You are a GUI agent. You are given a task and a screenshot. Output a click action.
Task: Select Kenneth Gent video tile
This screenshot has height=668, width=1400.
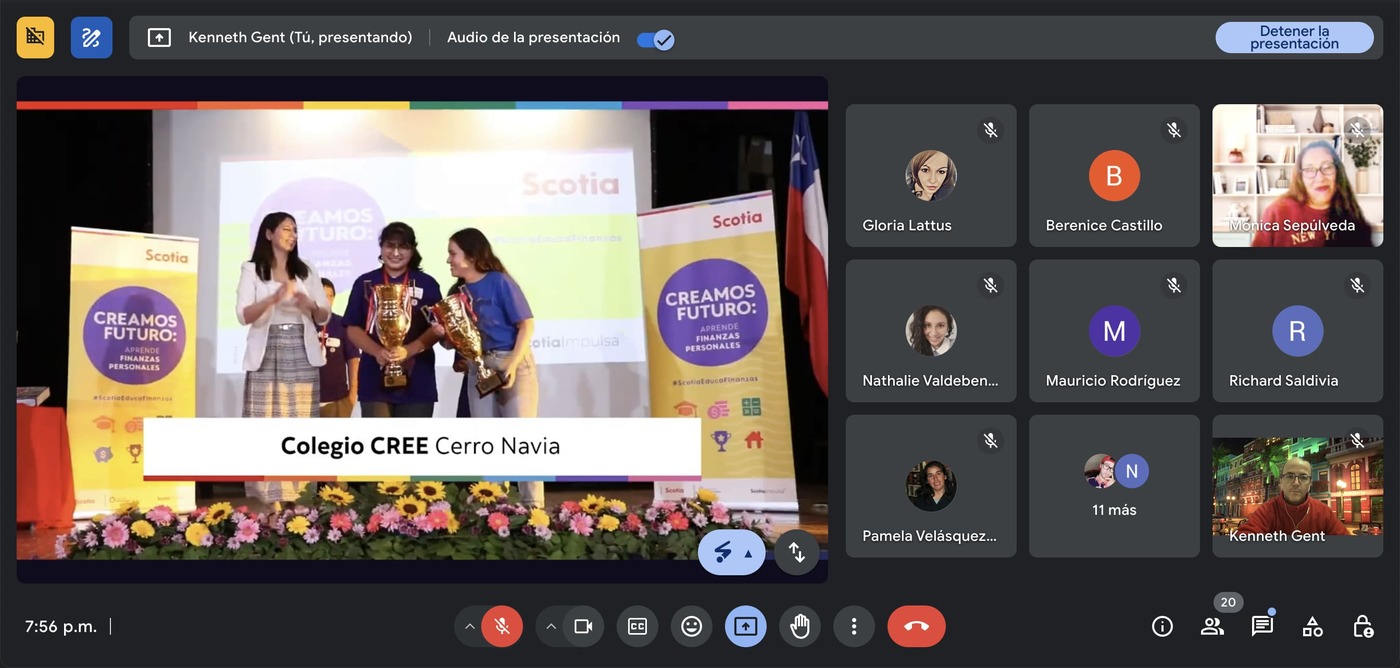click(x=1298, y=486)
